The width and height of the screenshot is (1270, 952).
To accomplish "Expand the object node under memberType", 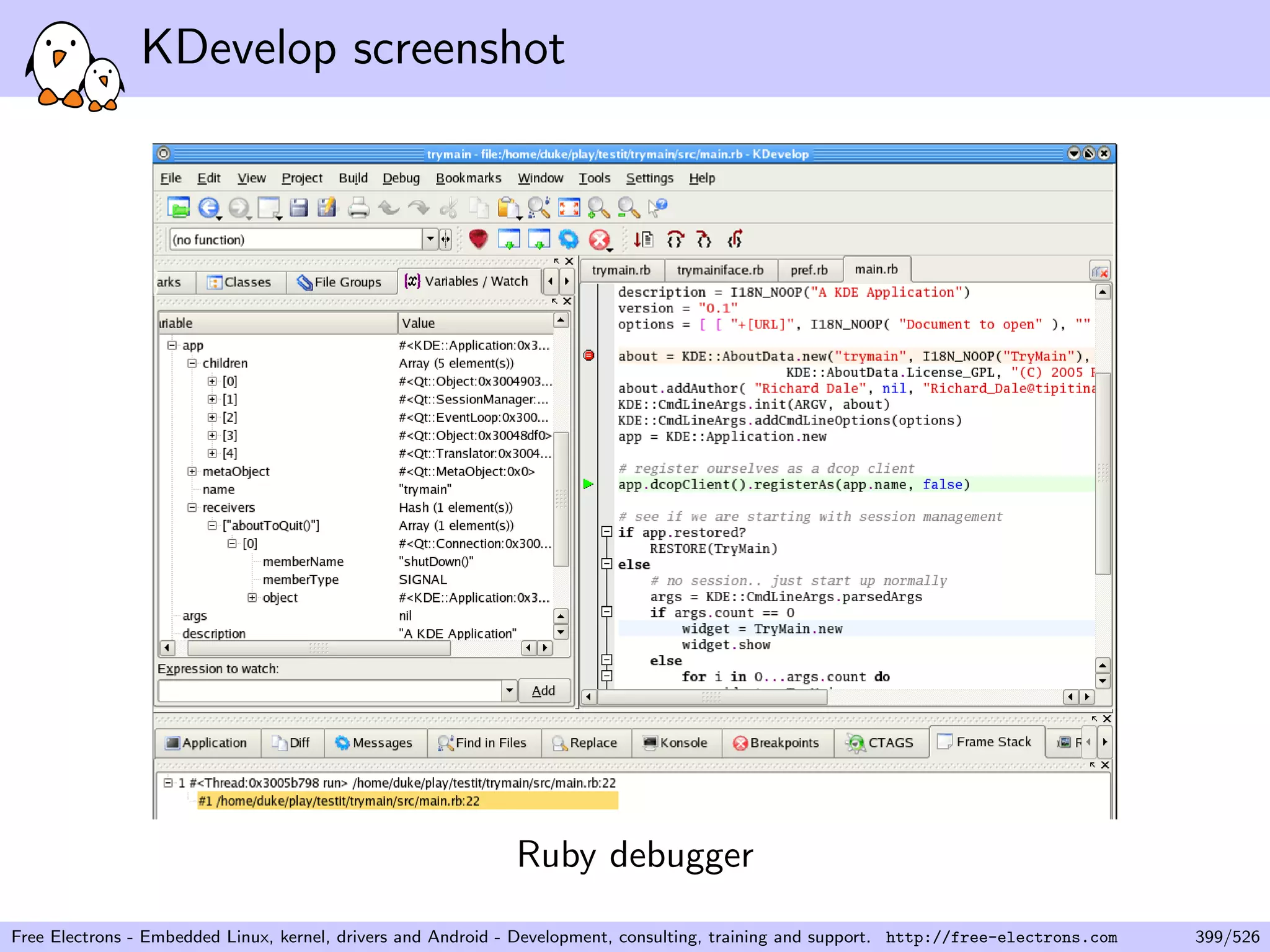I will [252, 597].
